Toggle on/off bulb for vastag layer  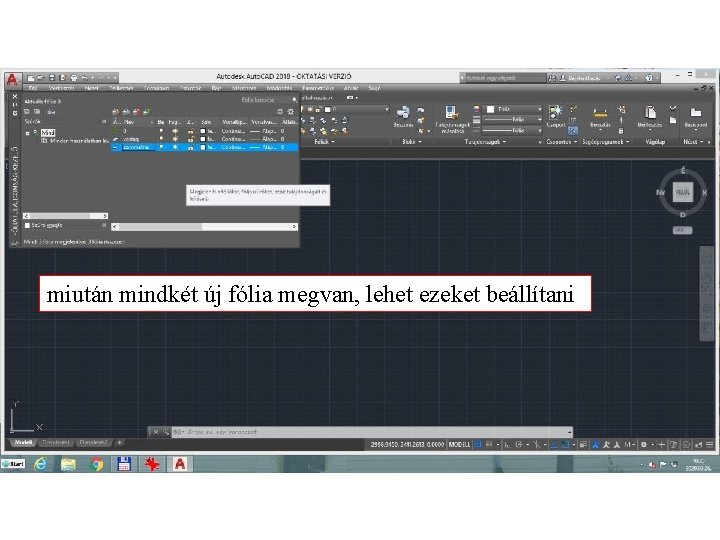tap(161, 139)
